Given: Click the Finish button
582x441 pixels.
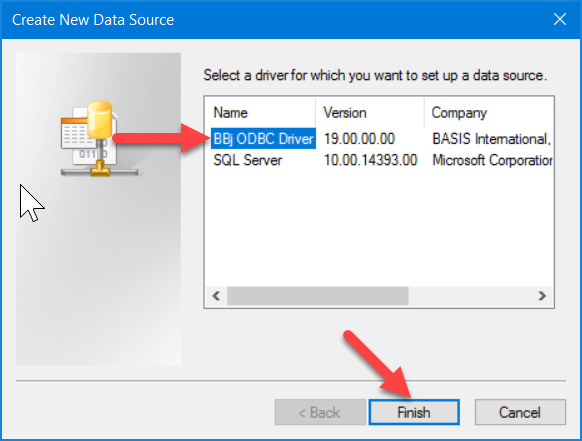Looking at the screenshot, I should (x=414, y=412).
